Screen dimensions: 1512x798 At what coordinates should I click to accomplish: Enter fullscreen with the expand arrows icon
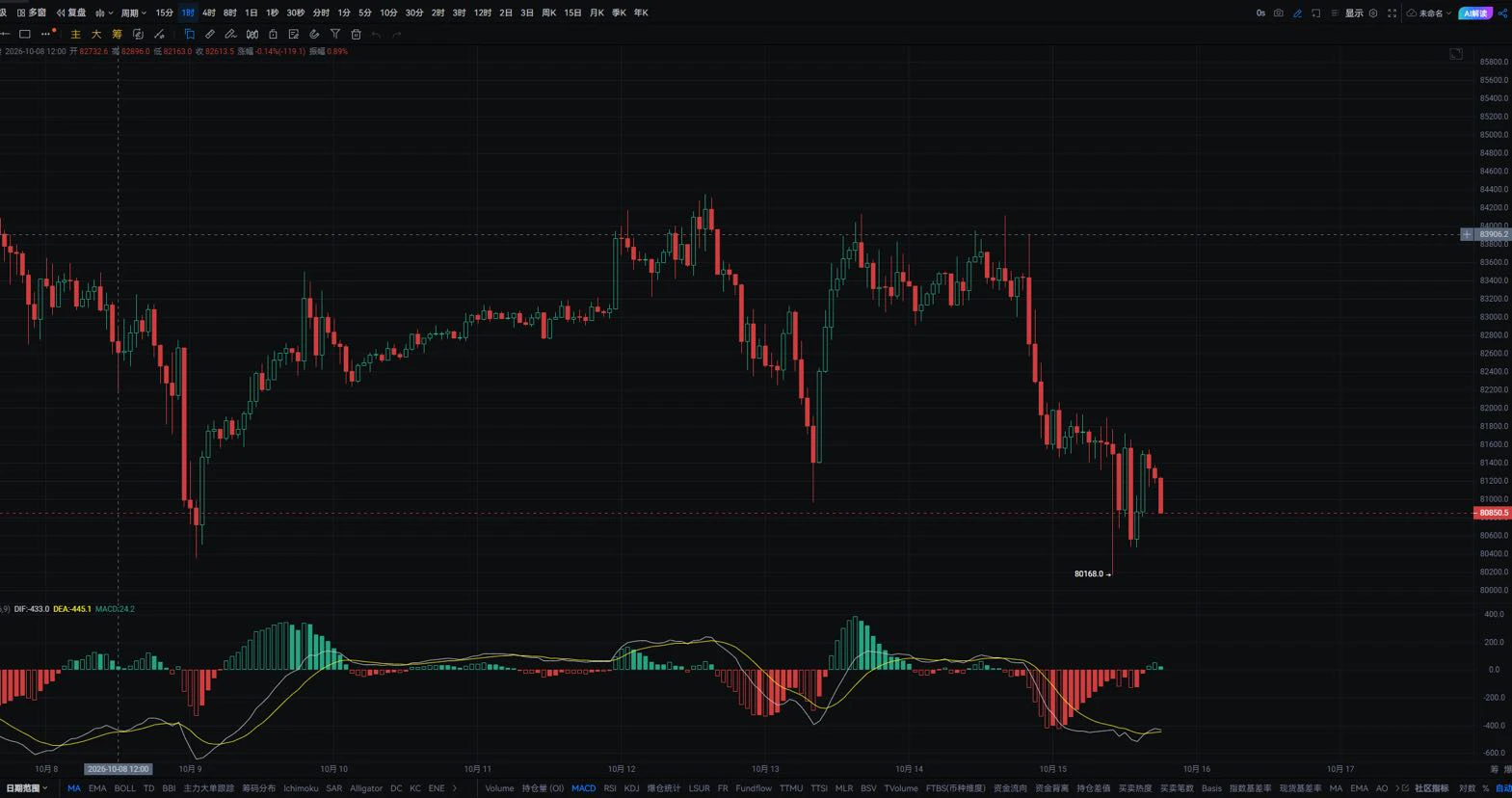(1392, 13)
